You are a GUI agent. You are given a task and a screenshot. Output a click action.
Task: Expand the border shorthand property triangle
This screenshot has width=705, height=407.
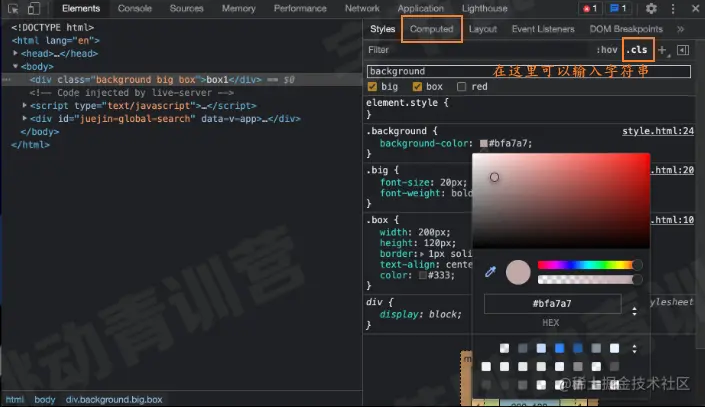pyautogui.click(x=422, y=254)
